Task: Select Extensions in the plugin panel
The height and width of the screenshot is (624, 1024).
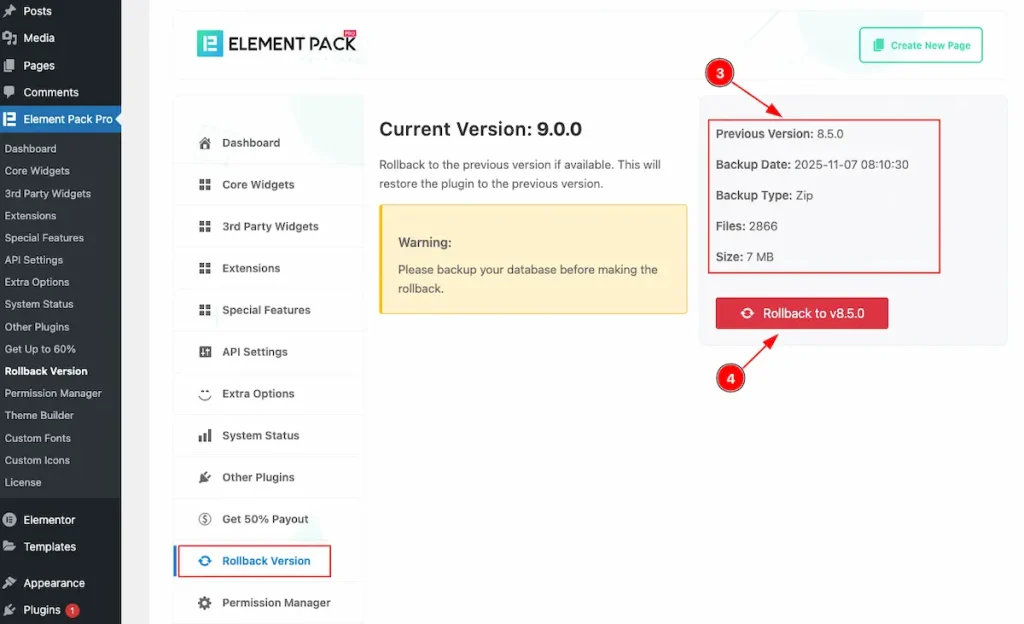Action: [251, 268]
